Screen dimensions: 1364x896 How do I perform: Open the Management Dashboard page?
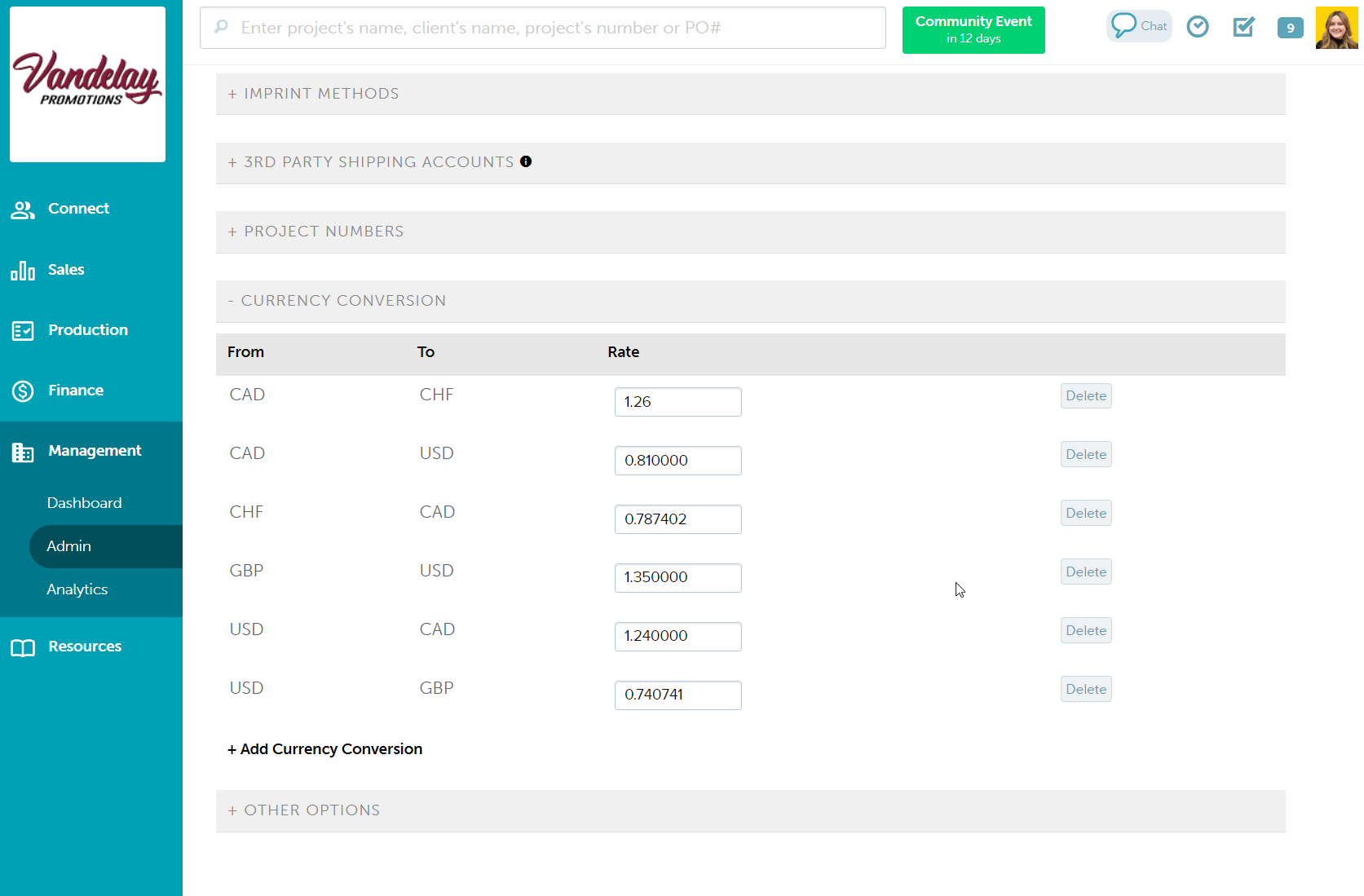coord(84,502)
